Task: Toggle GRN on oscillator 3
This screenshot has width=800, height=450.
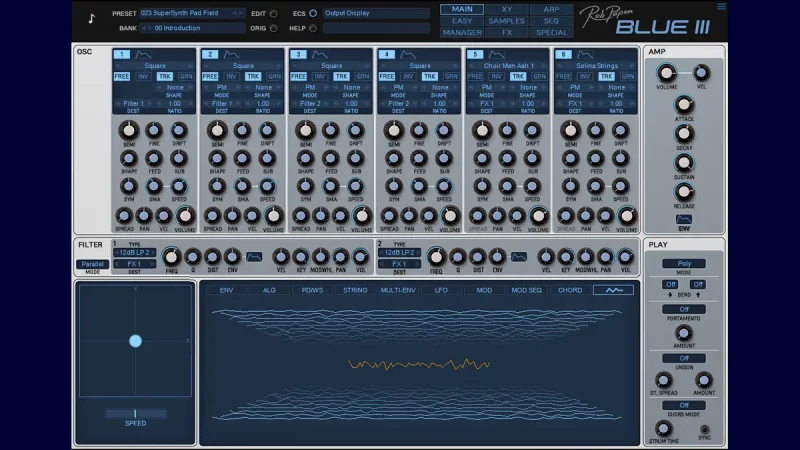Action: [361, 76]
